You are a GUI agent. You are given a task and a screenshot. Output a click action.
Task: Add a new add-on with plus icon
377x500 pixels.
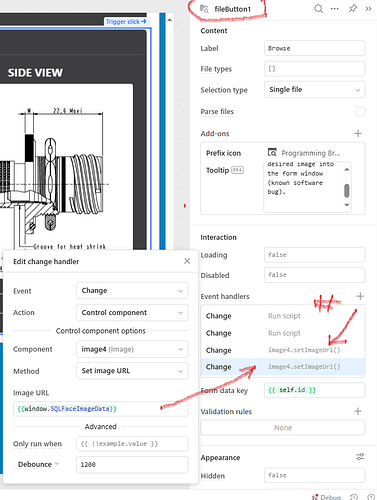pyautogui.click(x=358, y=134)
